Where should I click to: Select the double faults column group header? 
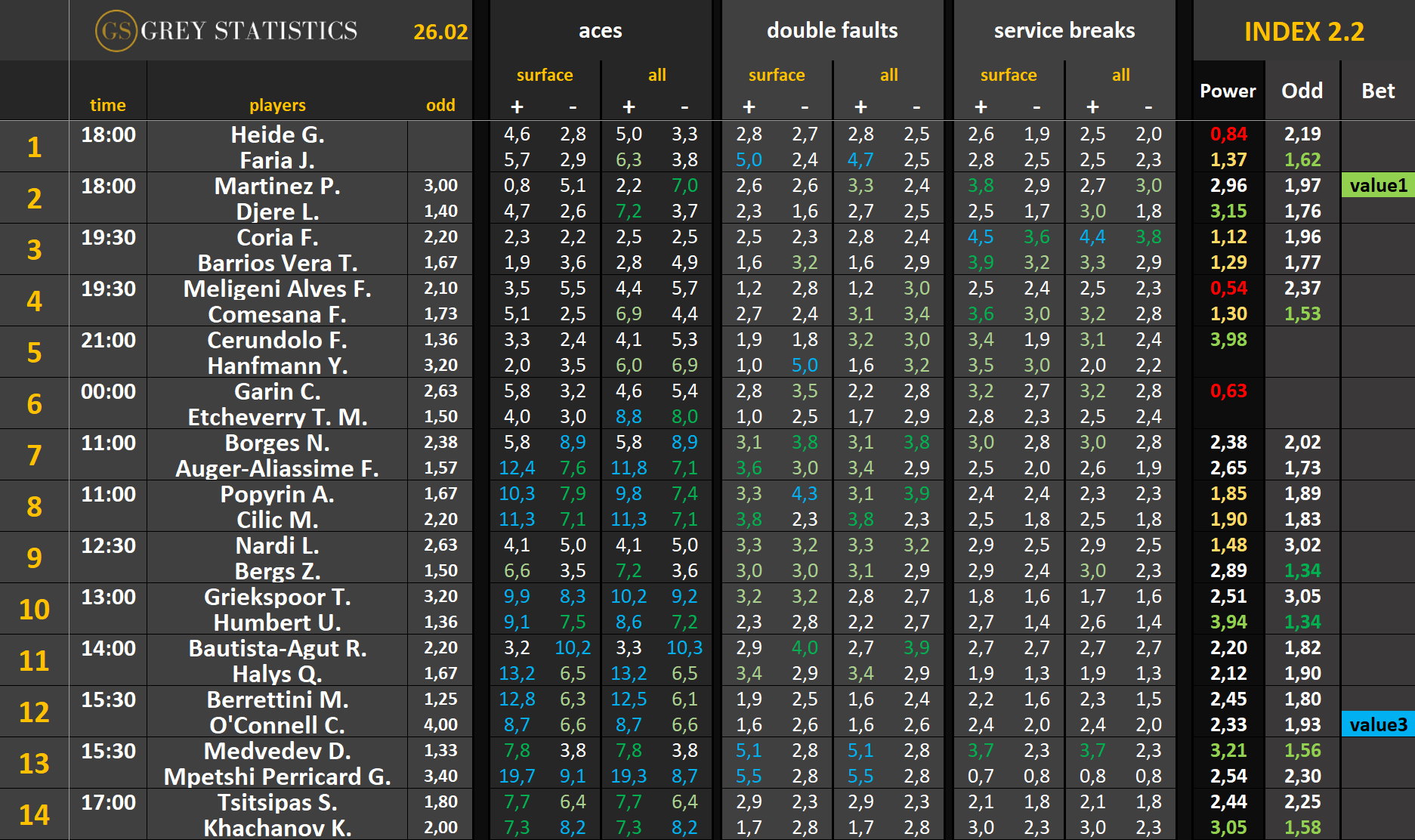(x=832, y=31)
